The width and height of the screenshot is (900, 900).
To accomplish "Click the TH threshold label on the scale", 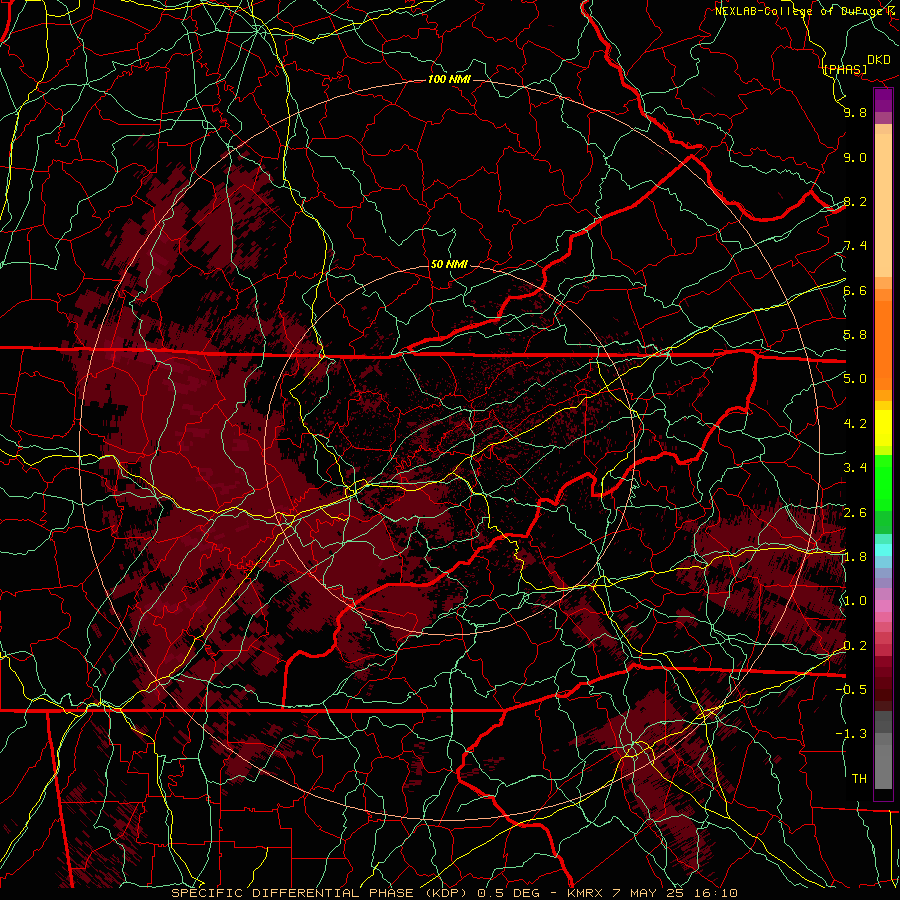I will coord(859,779).
